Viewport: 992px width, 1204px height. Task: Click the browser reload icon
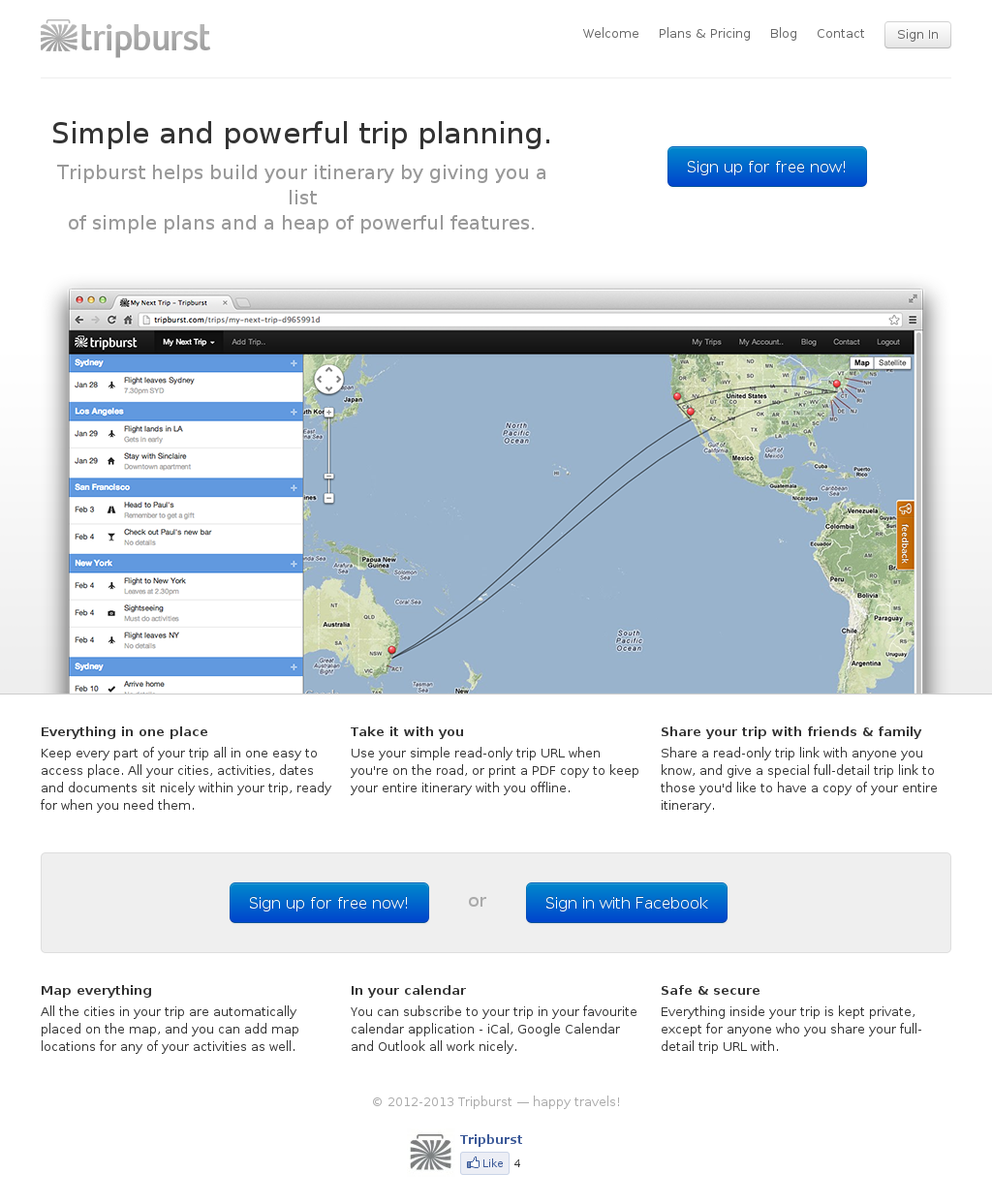coord(111,320)
